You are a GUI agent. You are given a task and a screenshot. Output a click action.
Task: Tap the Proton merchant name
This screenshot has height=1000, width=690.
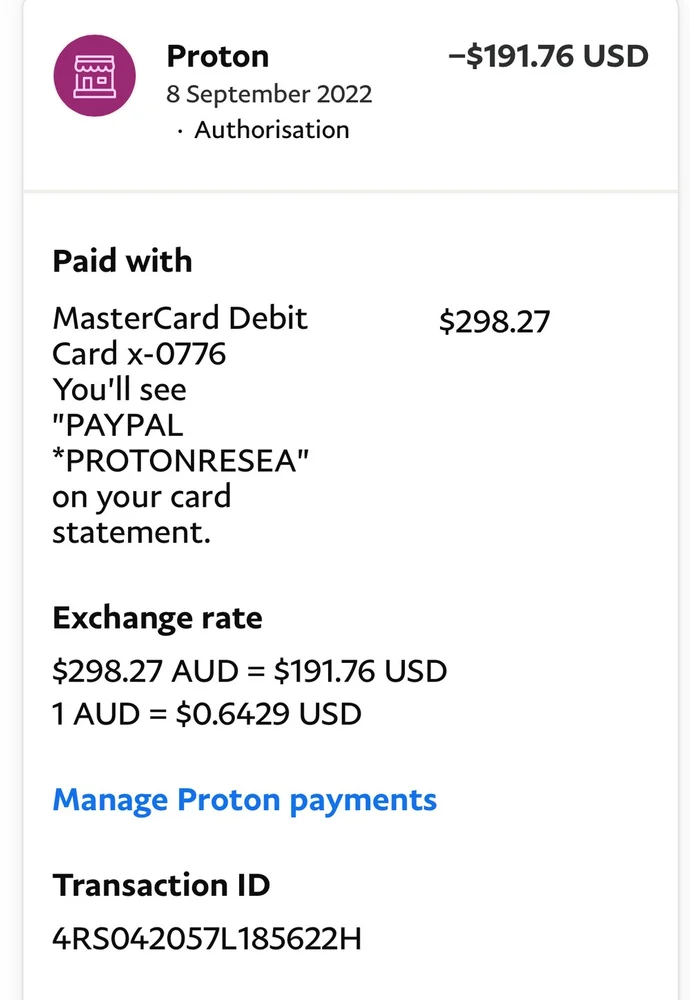217,56
